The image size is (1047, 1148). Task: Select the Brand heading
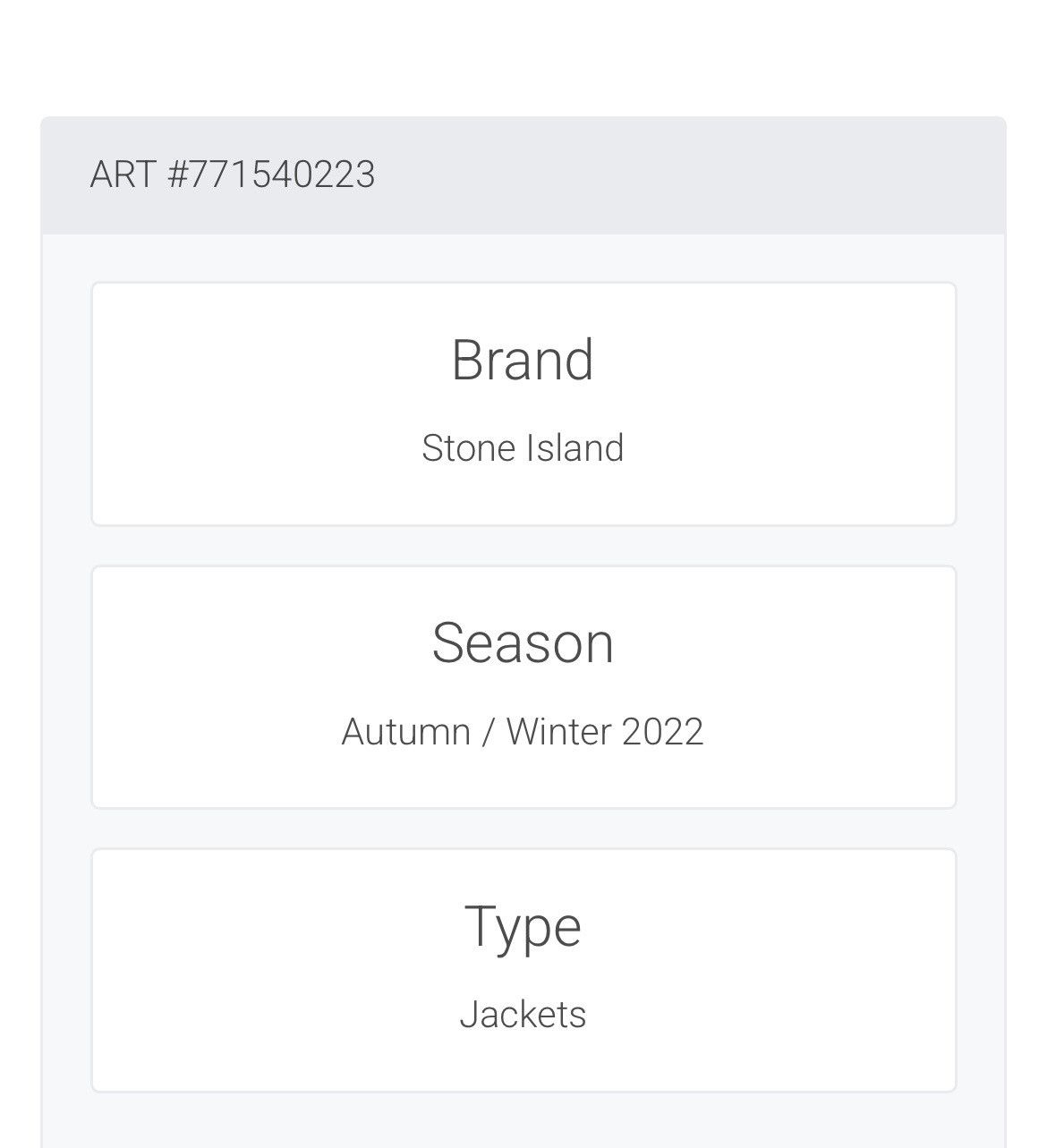tap(523, 360)
